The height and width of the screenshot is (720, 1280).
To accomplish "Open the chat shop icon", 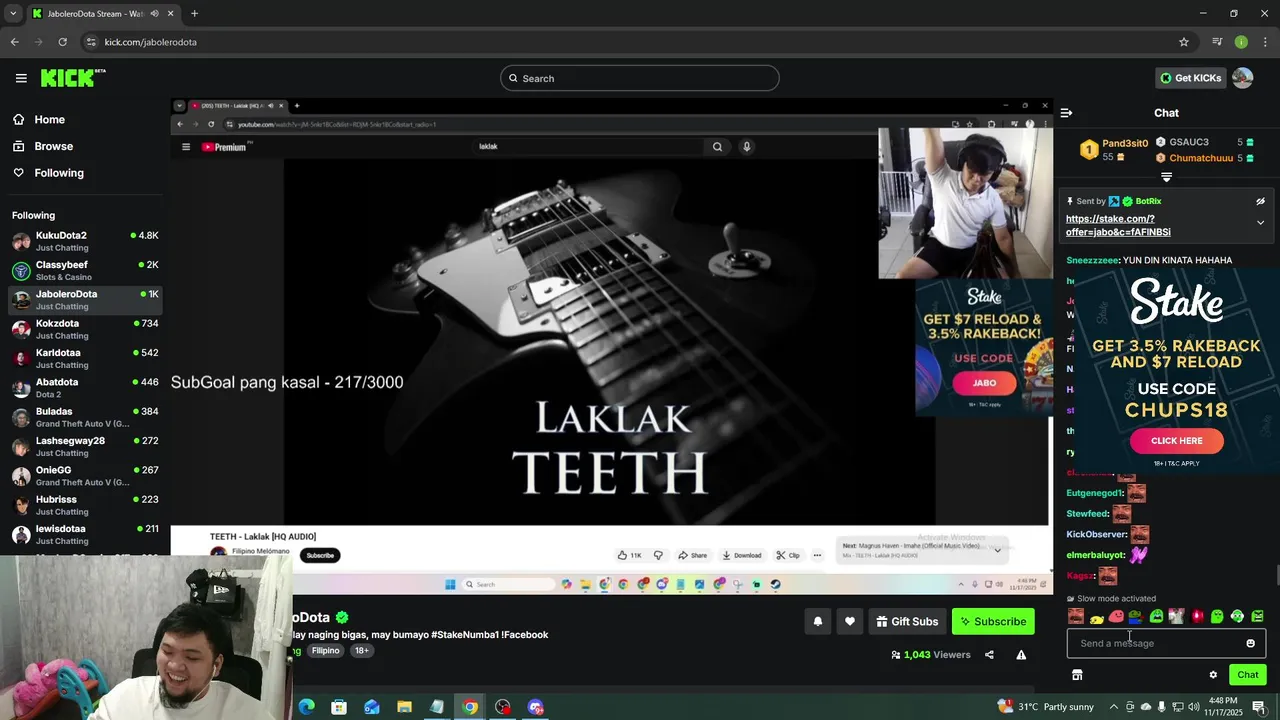I will click(1077, 675).
